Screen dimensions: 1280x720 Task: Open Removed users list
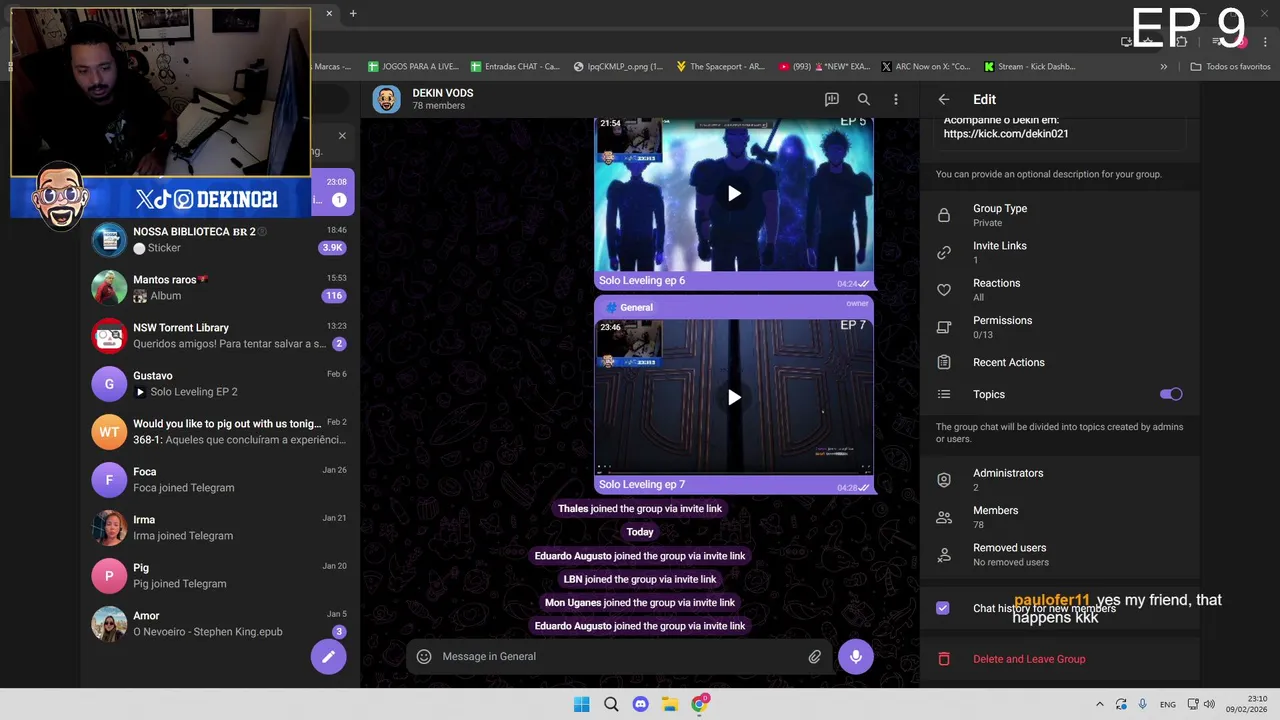pos(1059,554)
